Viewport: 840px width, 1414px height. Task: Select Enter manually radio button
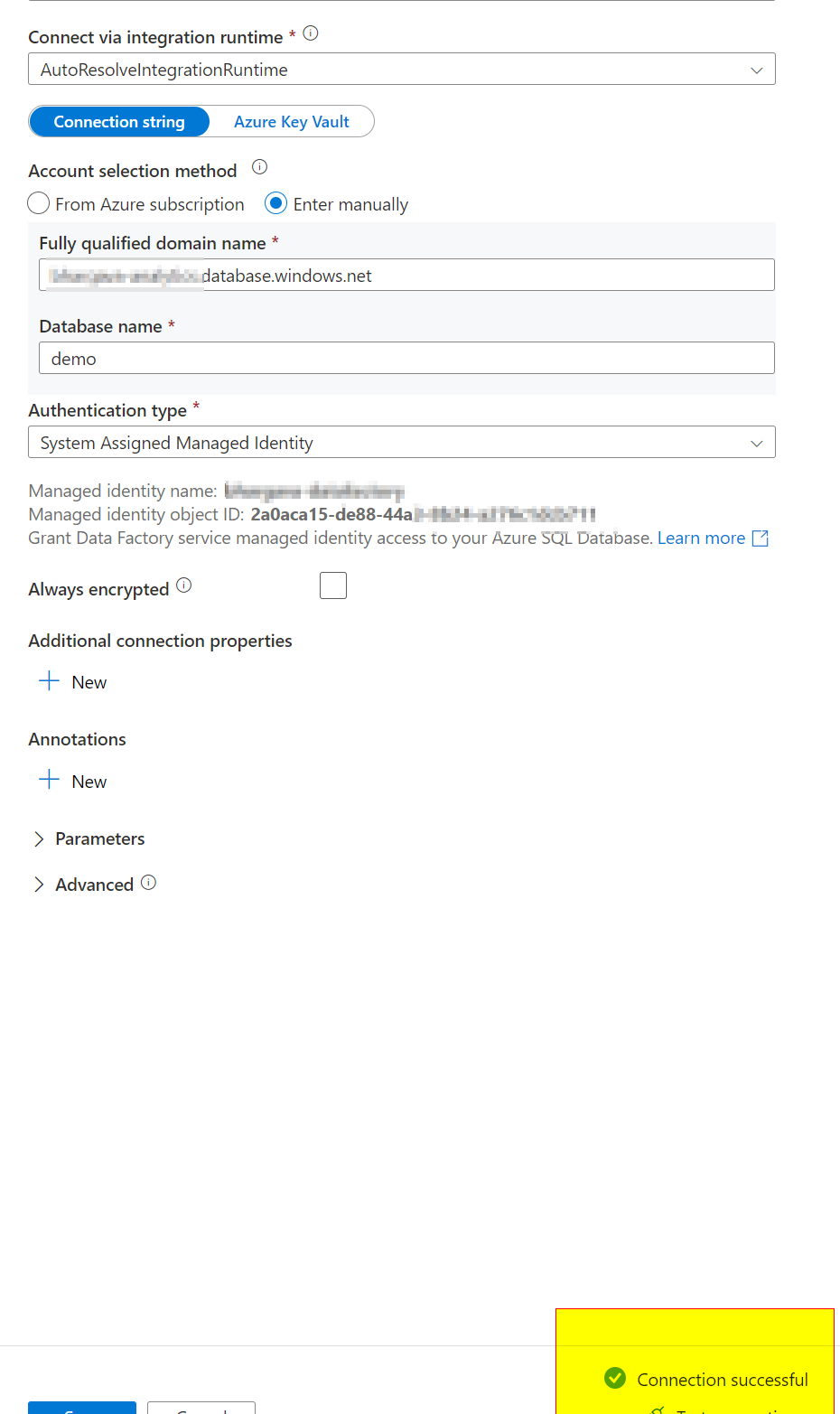coord(276,203)
